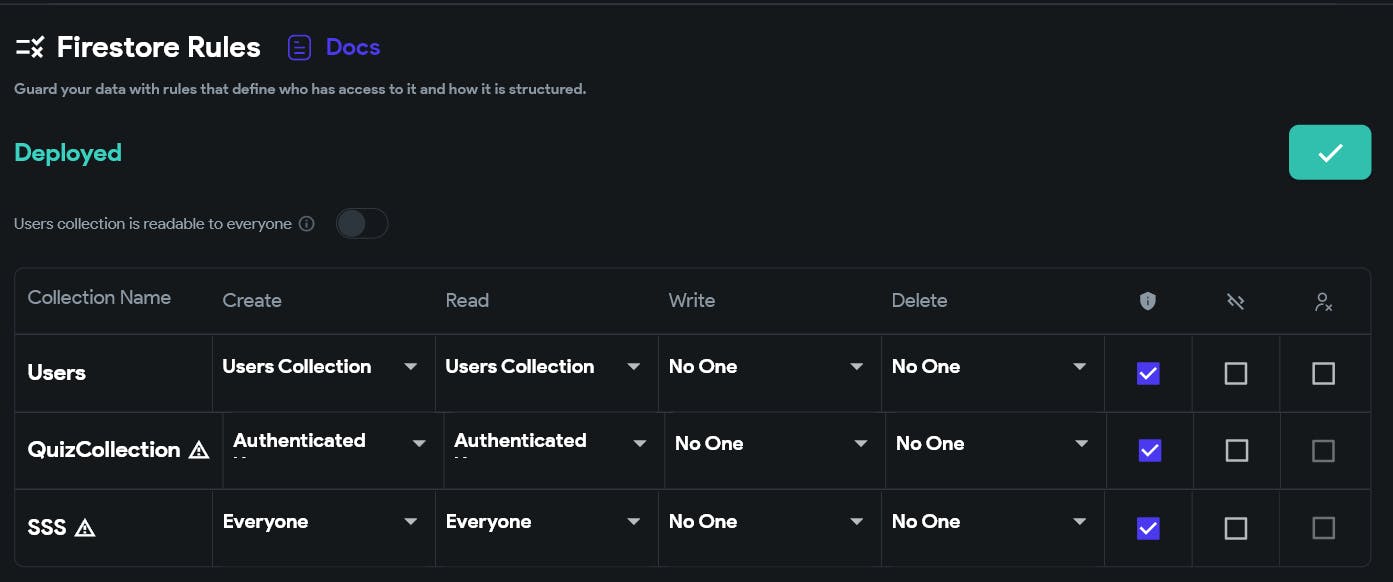This screenshot has width=1393, height=582.
Task: Uncheck the shield checkbox in the Users row
Action: pos(1148,373)
